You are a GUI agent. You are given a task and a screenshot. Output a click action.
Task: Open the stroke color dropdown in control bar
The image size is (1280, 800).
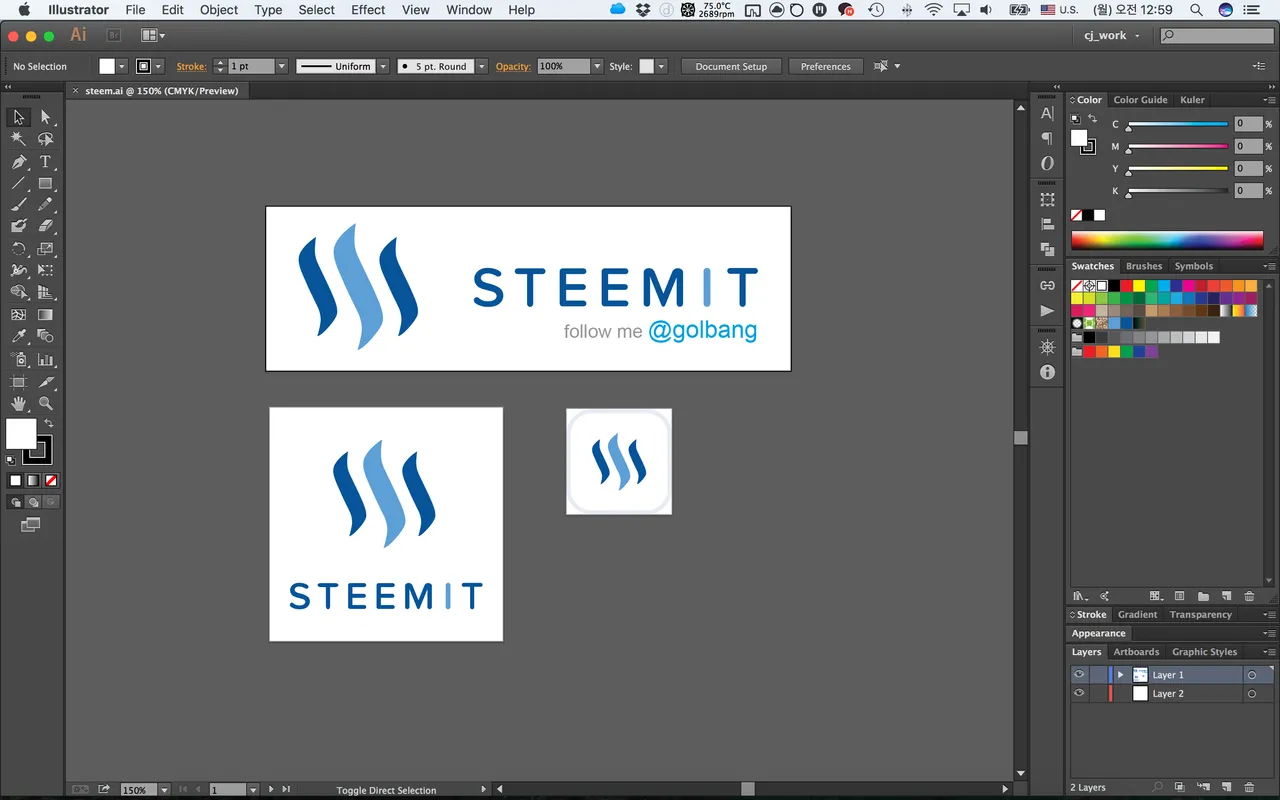158,67
